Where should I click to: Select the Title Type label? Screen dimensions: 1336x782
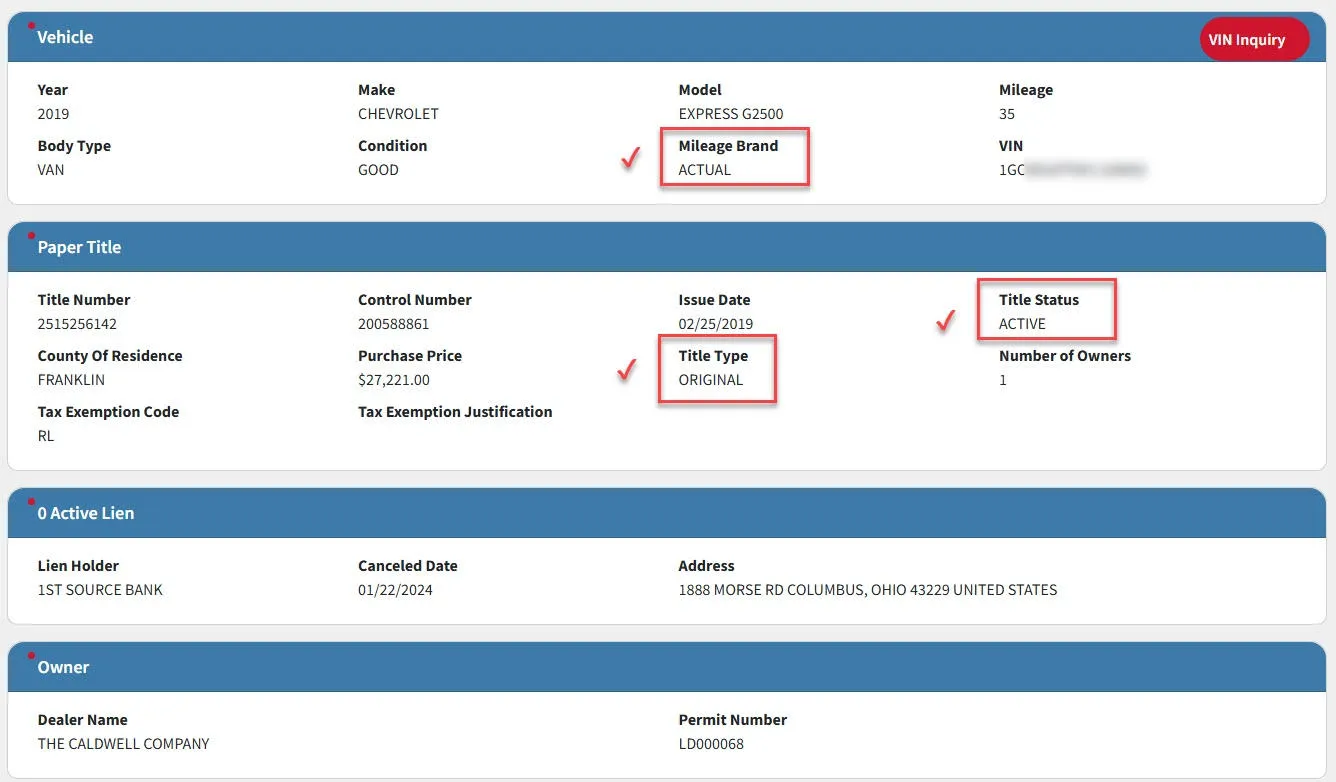point(713,356)
